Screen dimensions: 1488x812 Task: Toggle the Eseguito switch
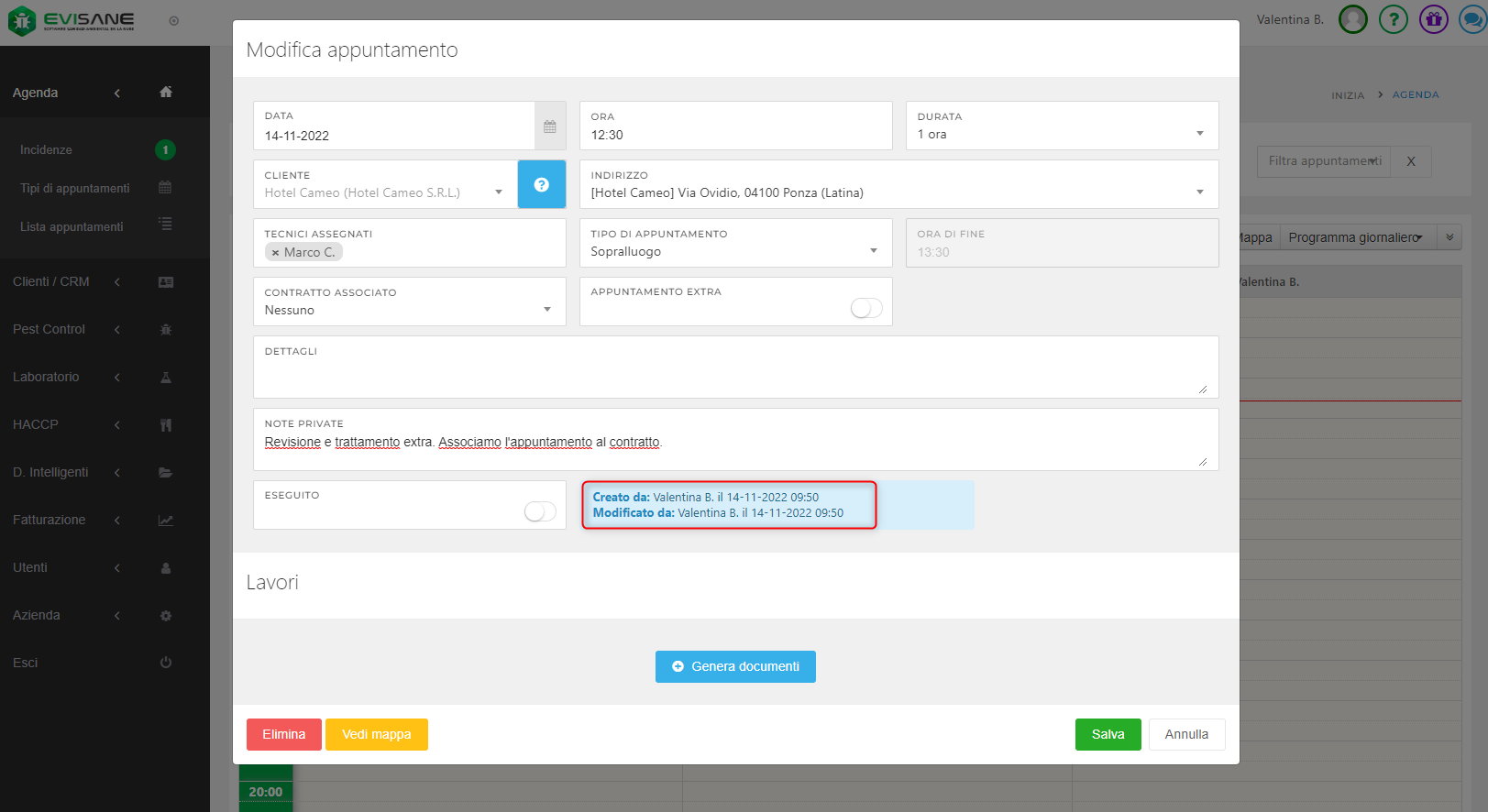pos(540,511)
